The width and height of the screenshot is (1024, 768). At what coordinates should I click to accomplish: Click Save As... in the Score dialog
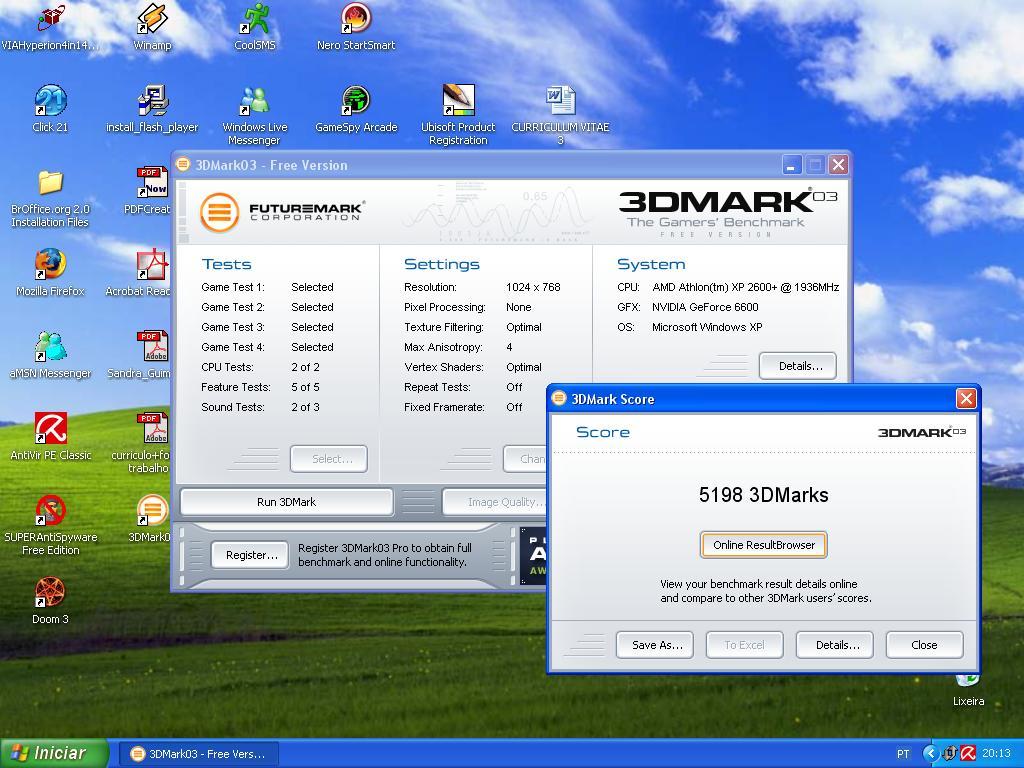coord(655,645)
